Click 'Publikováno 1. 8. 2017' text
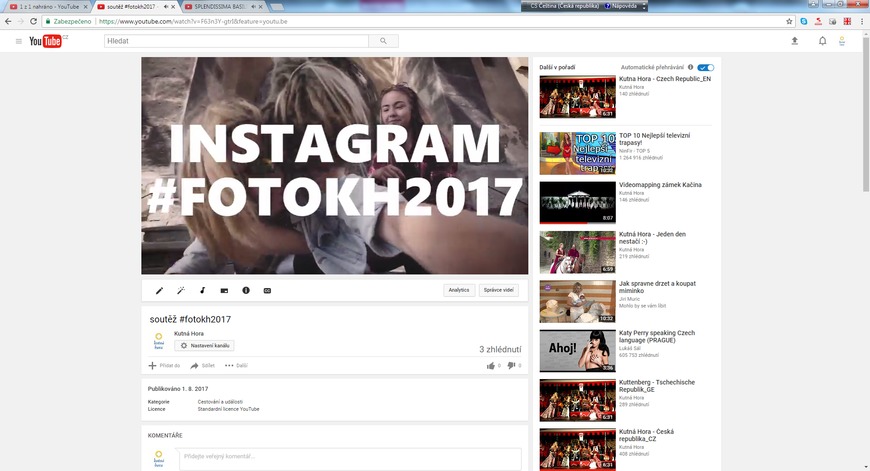870x471 pixels. click(178, 389)
